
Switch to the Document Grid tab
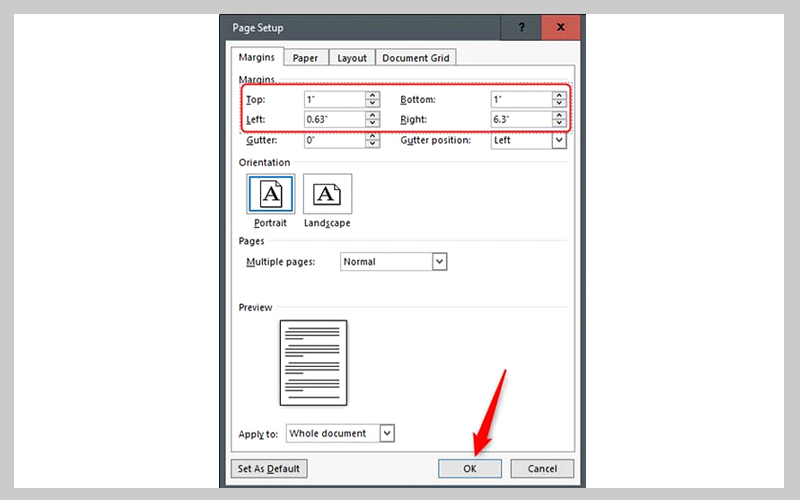coord(415,58)
